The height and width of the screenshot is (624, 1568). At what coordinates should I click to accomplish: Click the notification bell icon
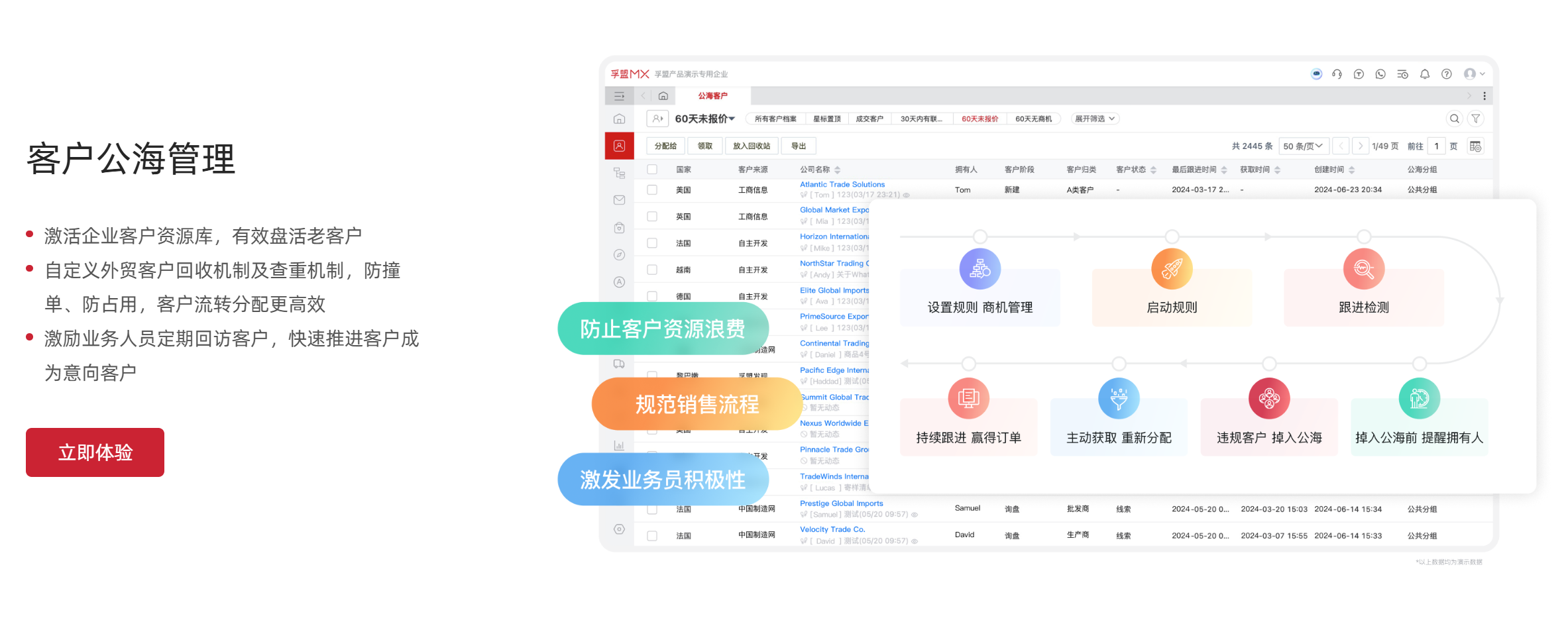click(x=1424, y=74)
